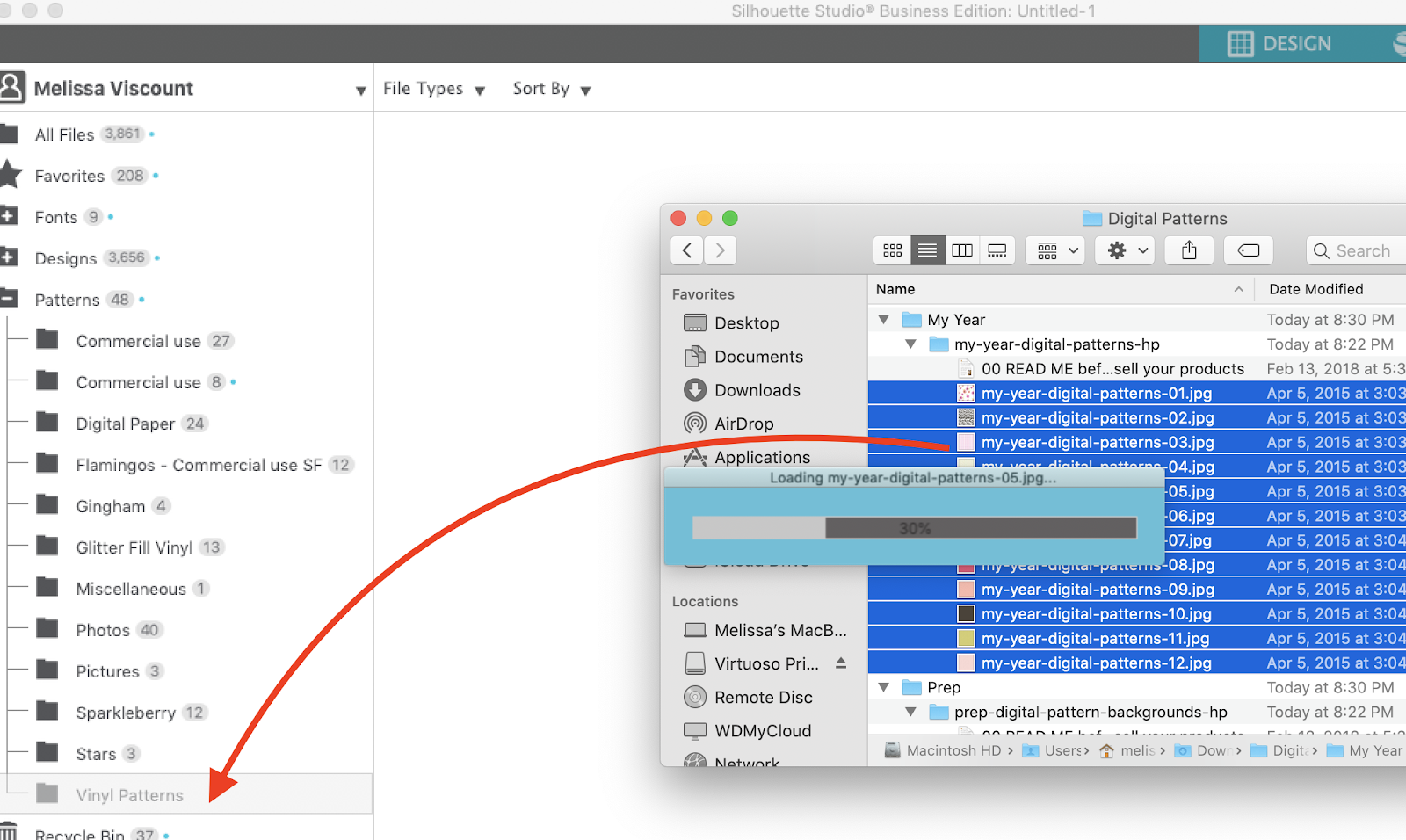
Task: Click my-year-digital-patterns-10.jpg thumbnail icon
Action: 966,613
